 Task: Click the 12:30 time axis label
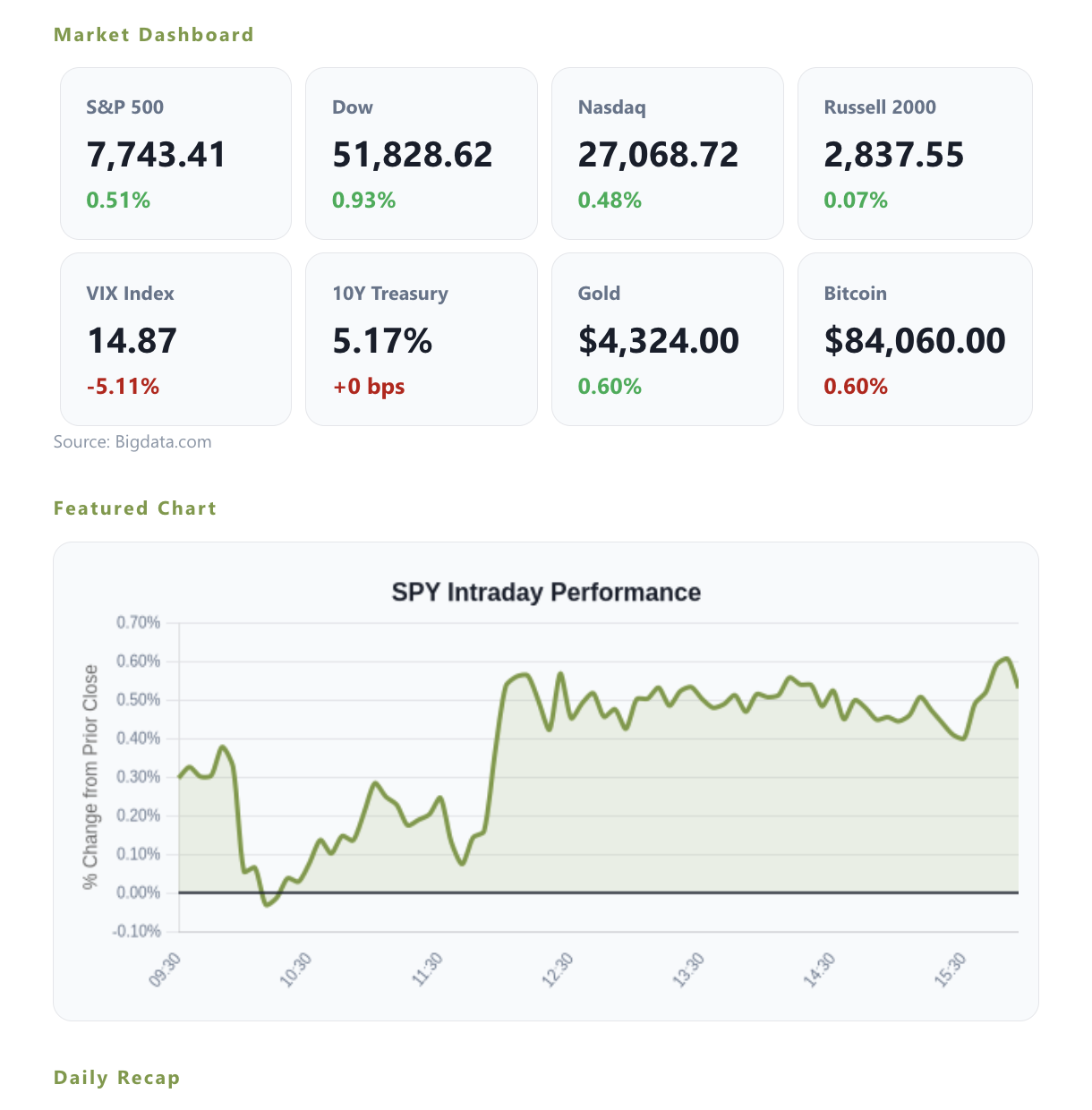tap(558, 970)
